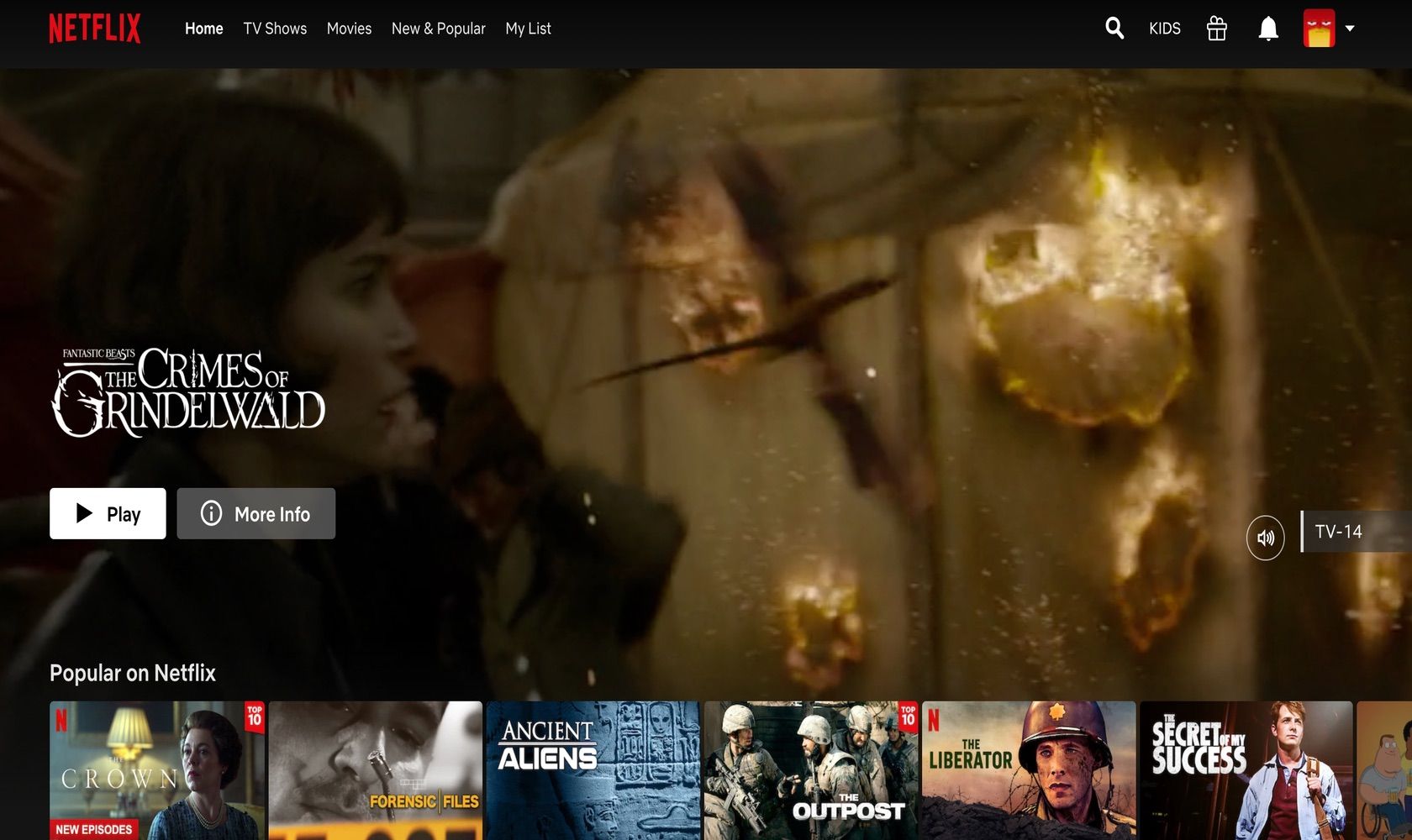The image size is (1412, 840).
Task: Expand the profile dropdown arrow
Action: tap(1350, 29)
